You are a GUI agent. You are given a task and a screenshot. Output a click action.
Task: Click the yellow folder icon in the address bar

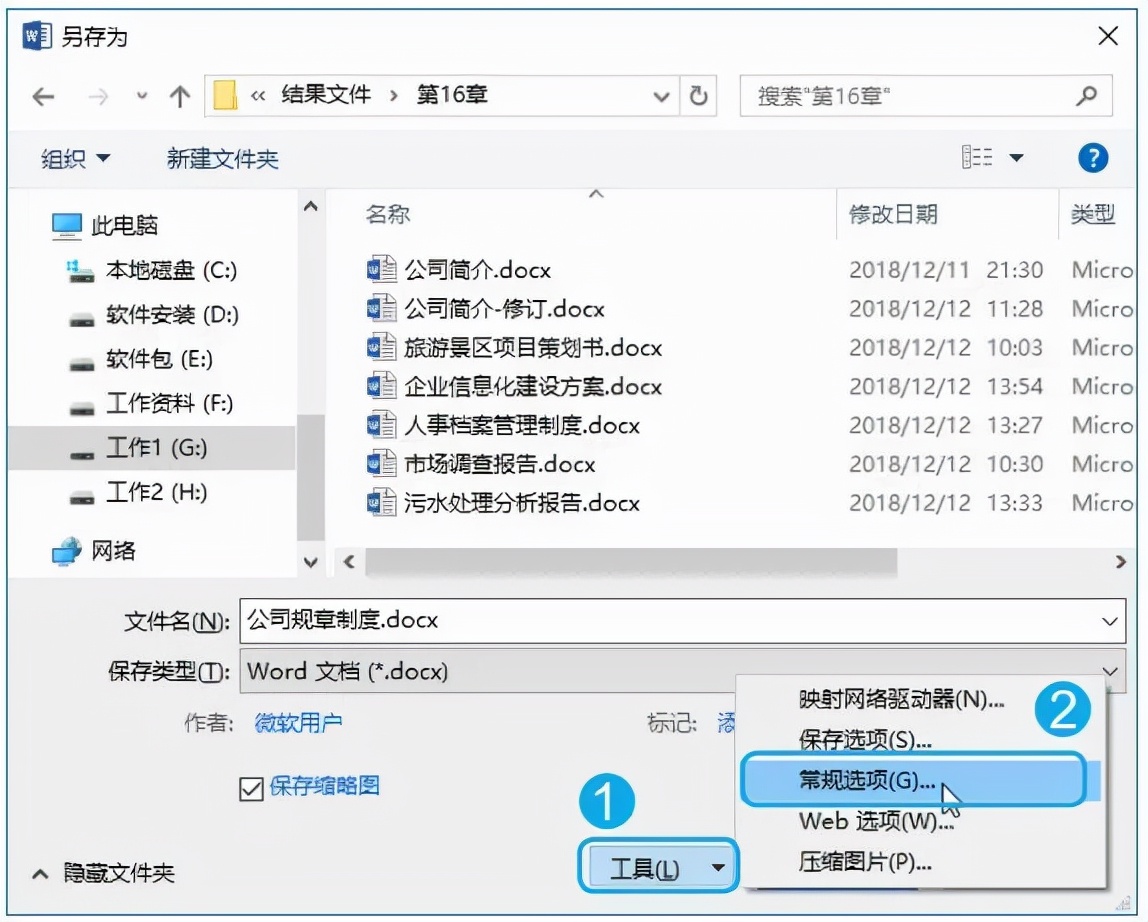225,96
